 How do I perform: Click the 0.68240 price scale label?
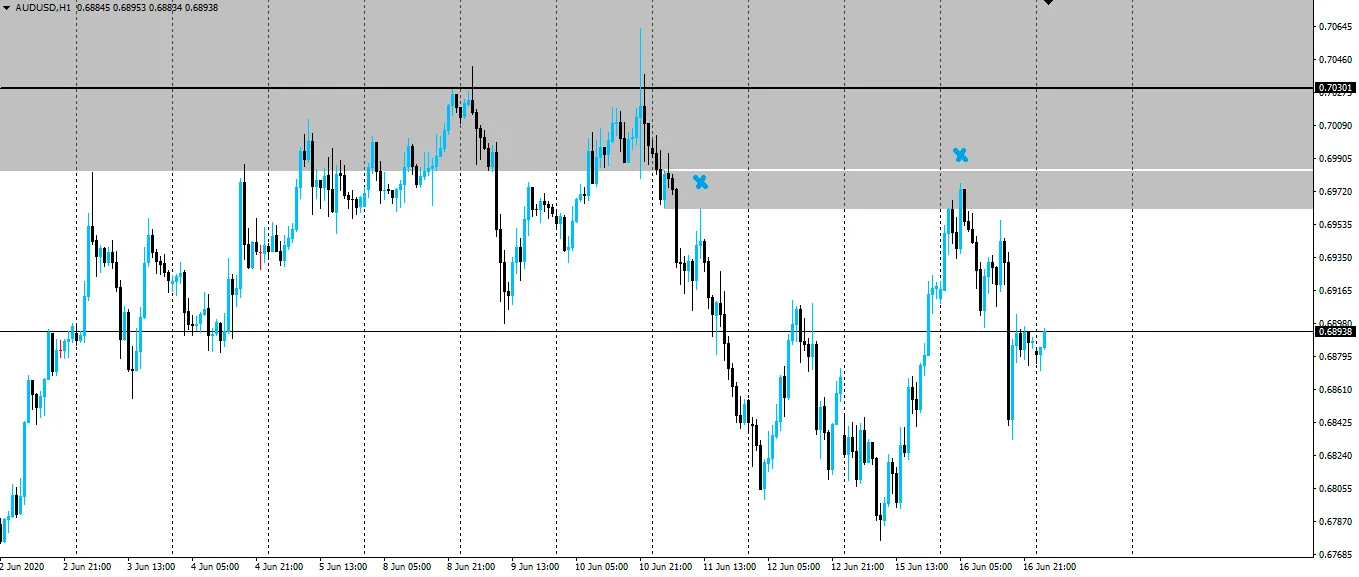(1336, 456)
